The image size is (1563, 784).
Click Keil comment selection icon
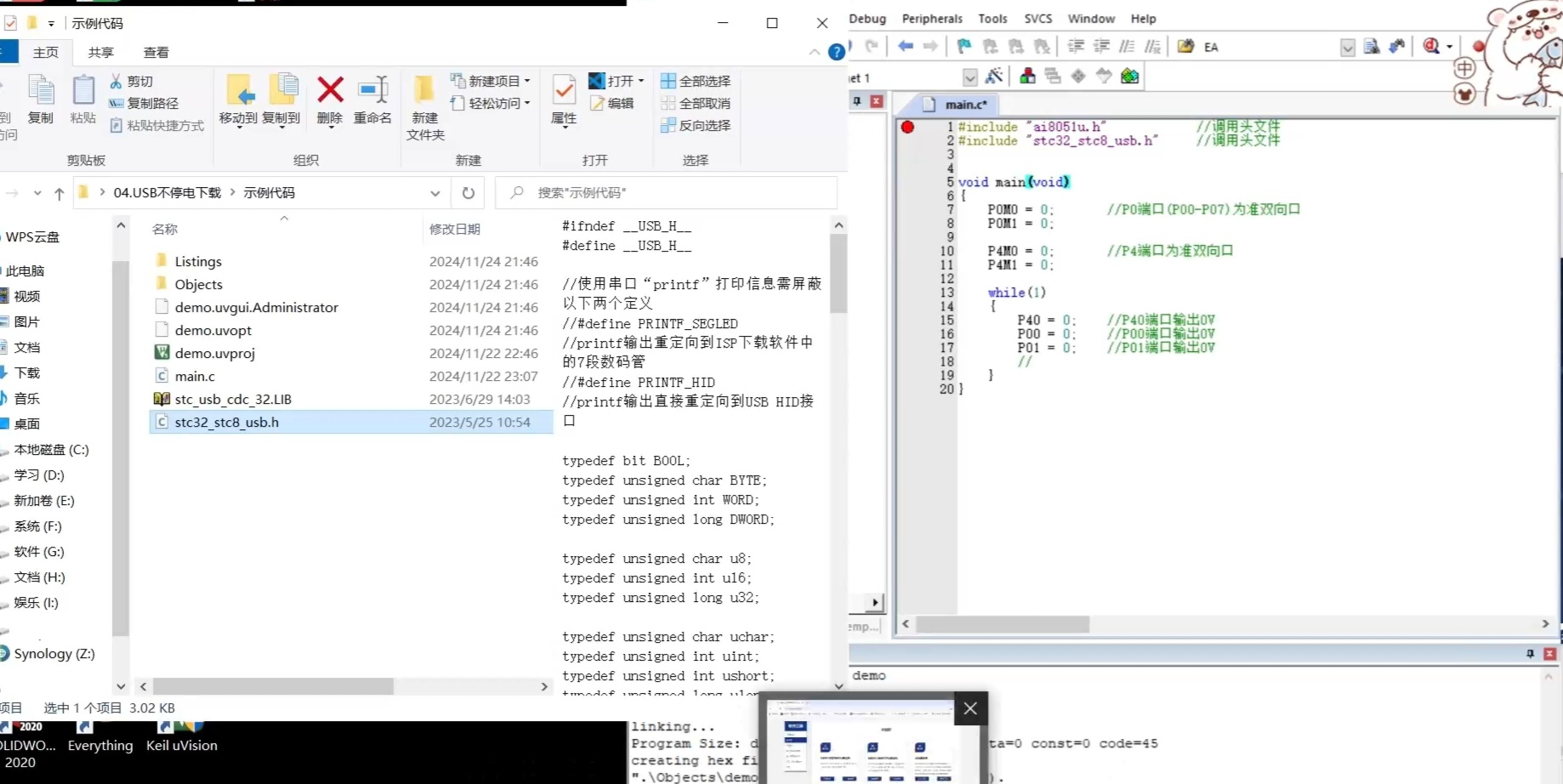1128,46
